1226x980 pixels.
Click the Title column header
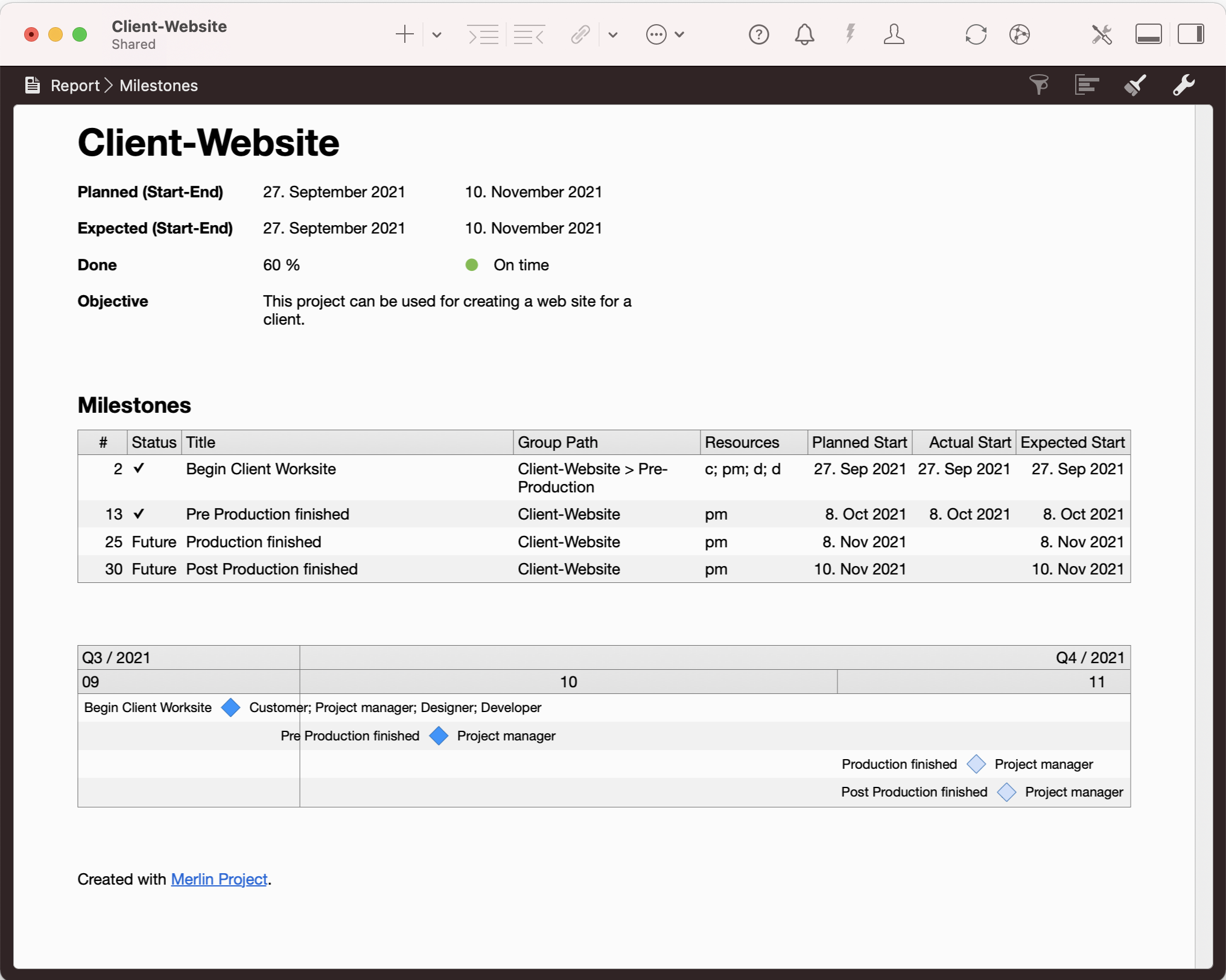click(201, 442)
